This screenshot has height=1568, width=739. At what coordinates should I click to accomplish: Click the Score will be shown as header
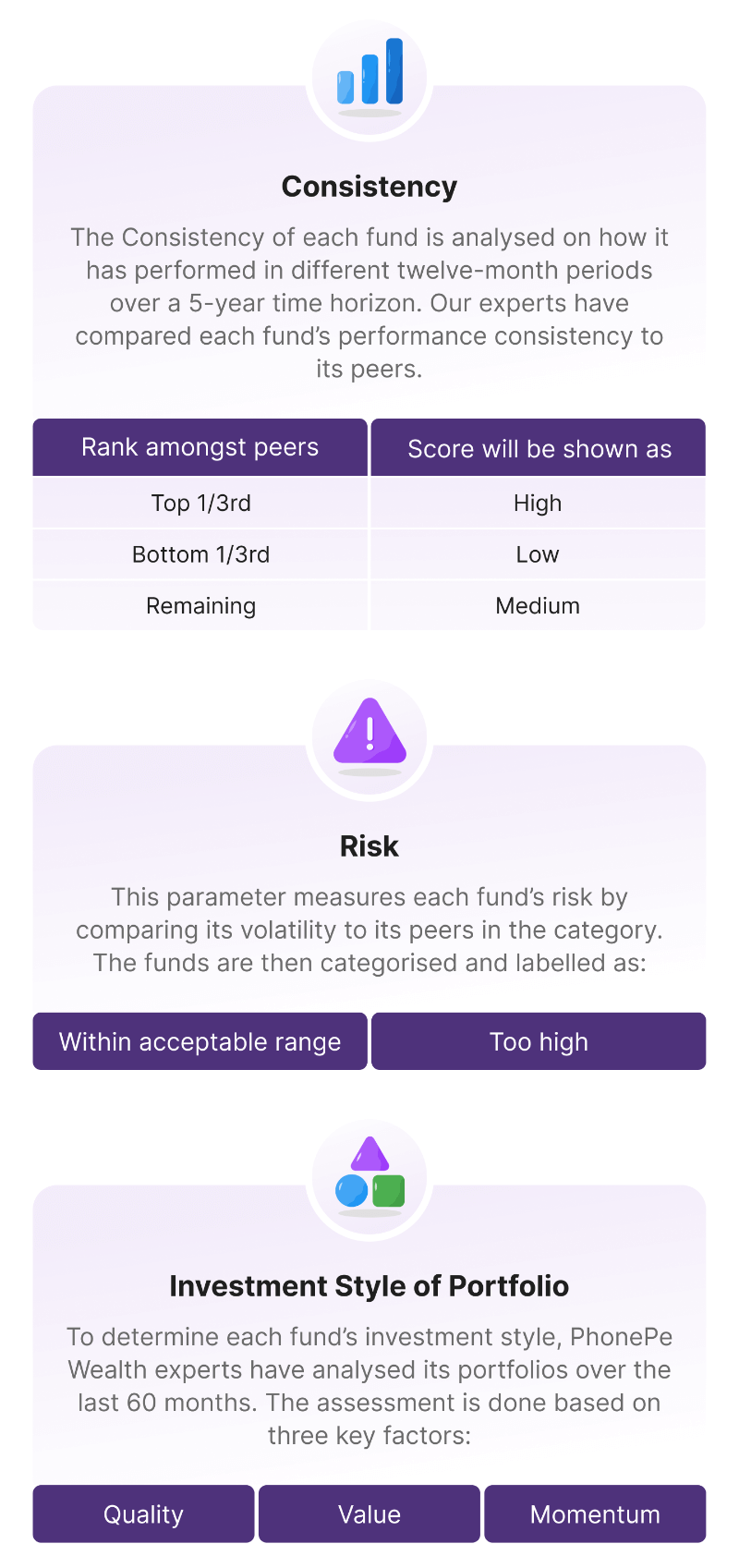point(539,448)
